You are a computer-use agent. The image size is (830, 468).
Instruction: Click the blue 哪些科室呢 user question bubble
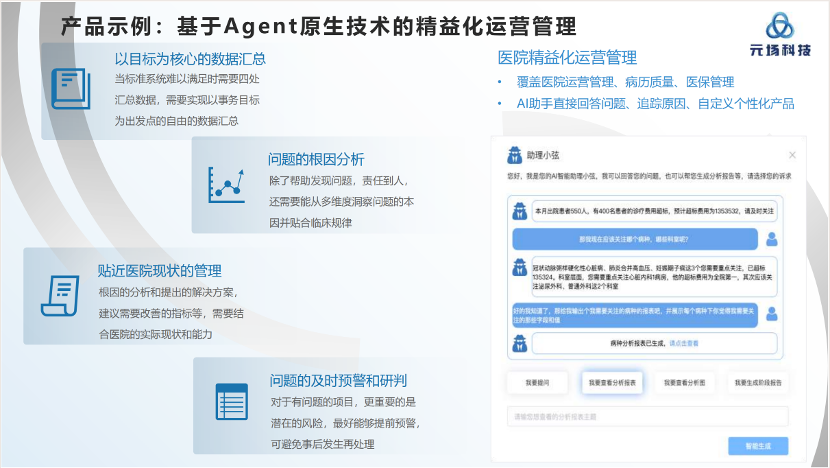[x=635, y=239]
